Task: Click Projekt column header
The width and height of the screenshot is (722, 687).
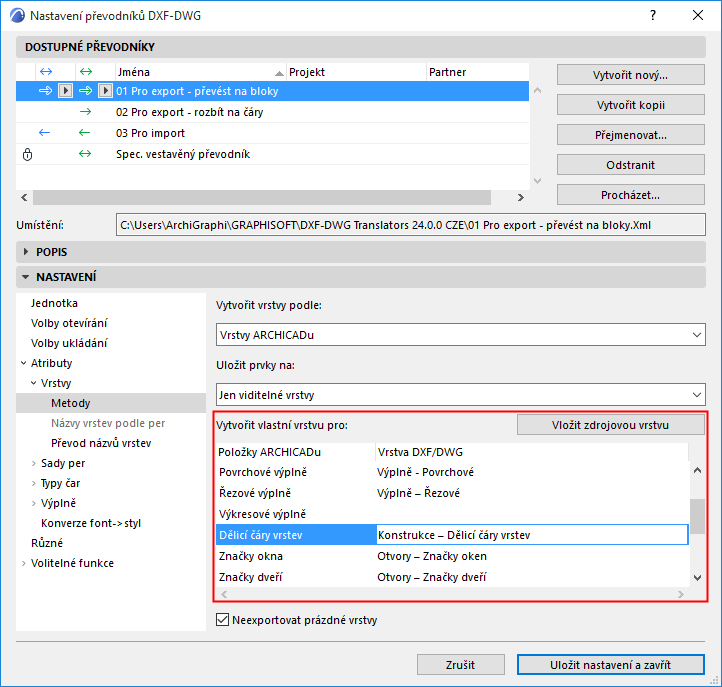Action: tap(356, 72)
